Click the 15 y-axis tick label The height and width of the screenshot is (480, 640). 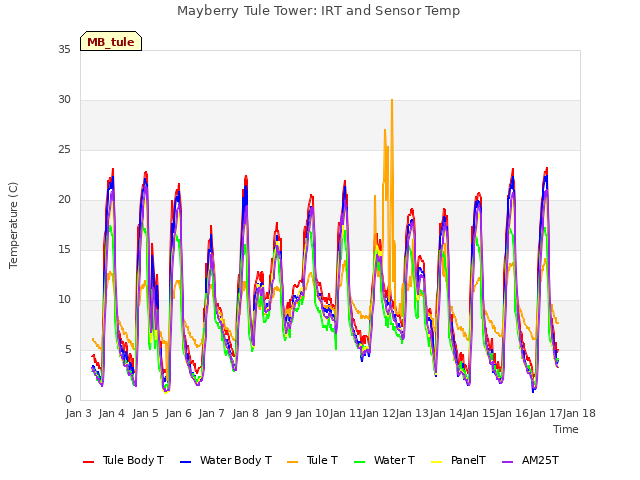pos(64,249)
